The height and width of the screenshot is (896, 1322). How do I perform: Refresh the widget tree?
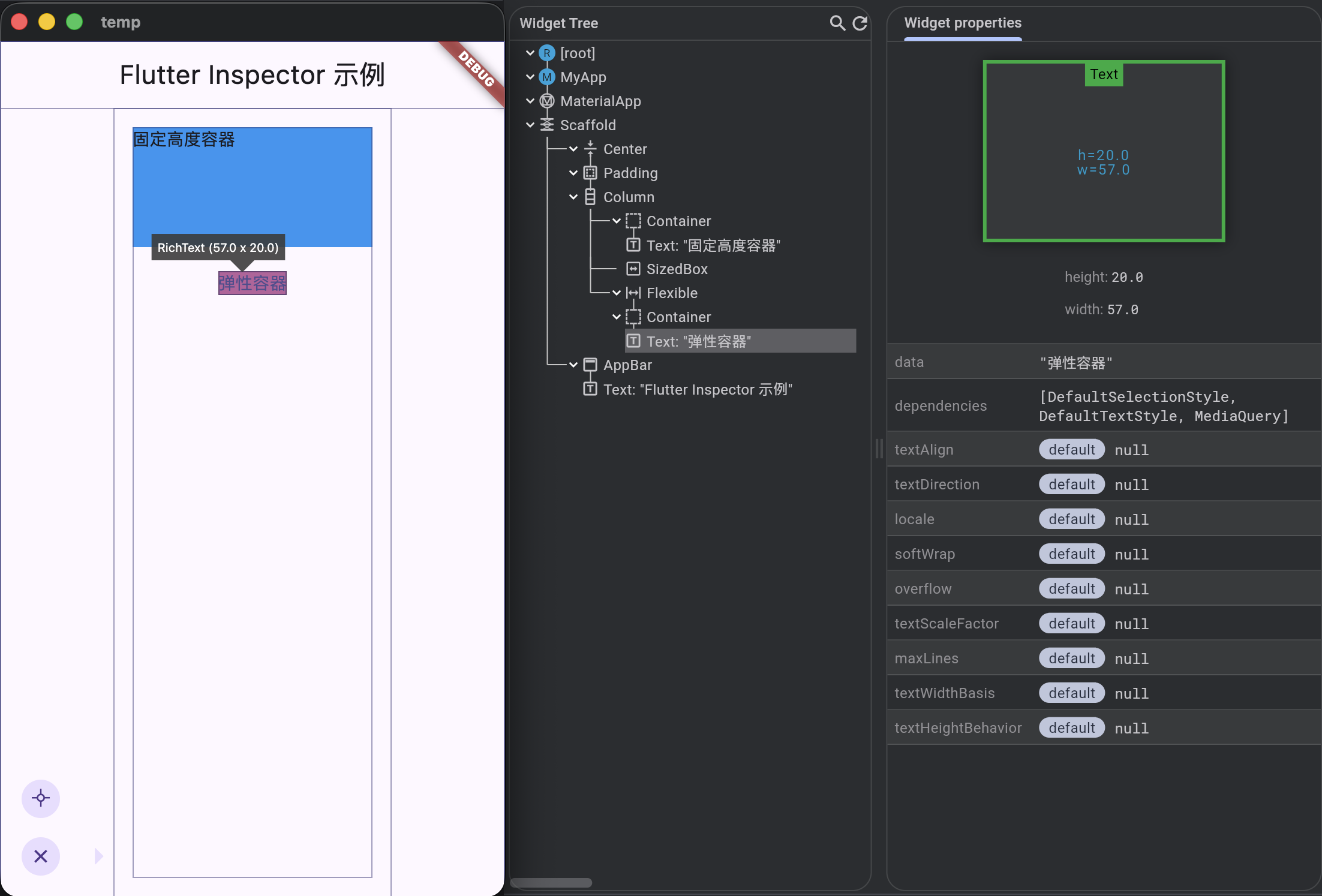coord(860,23)
